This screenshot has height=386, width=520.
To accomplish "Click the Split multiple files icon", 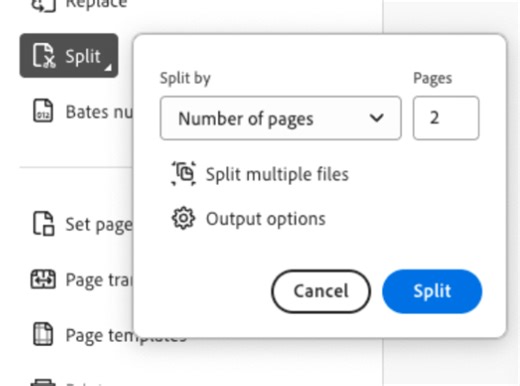I will coord(184,173).
